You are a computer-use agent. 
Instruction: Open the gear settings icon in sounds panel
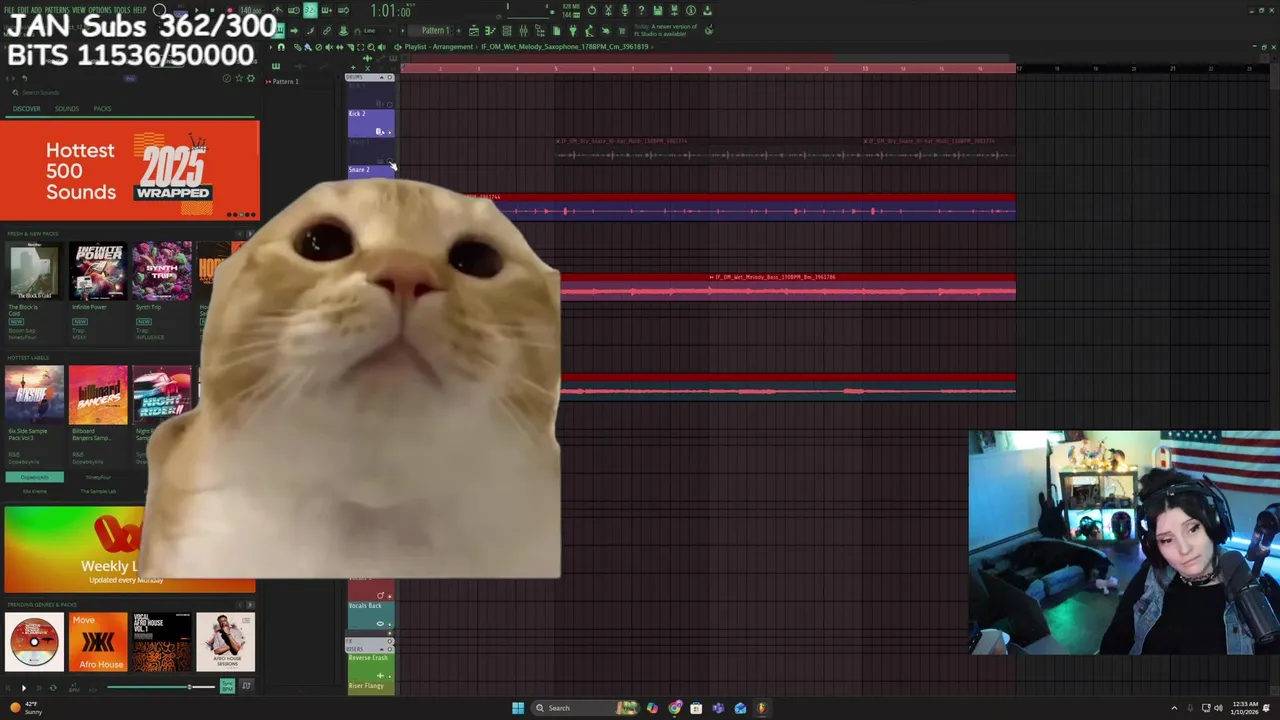(x=251, y=78)
